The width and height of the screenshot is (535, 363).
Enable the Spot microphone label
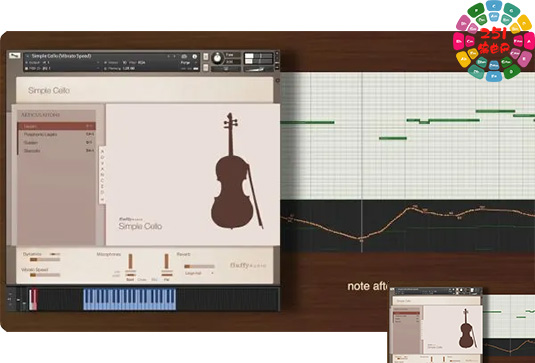[x=130, y=280]
